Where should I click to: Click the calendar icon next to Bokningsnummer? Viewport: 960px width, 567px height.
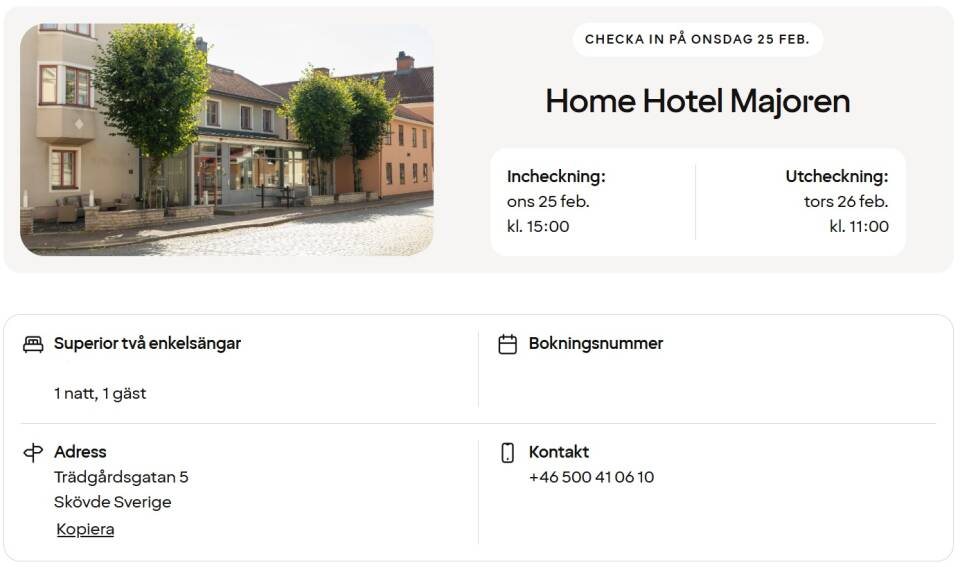click(508, 344)
